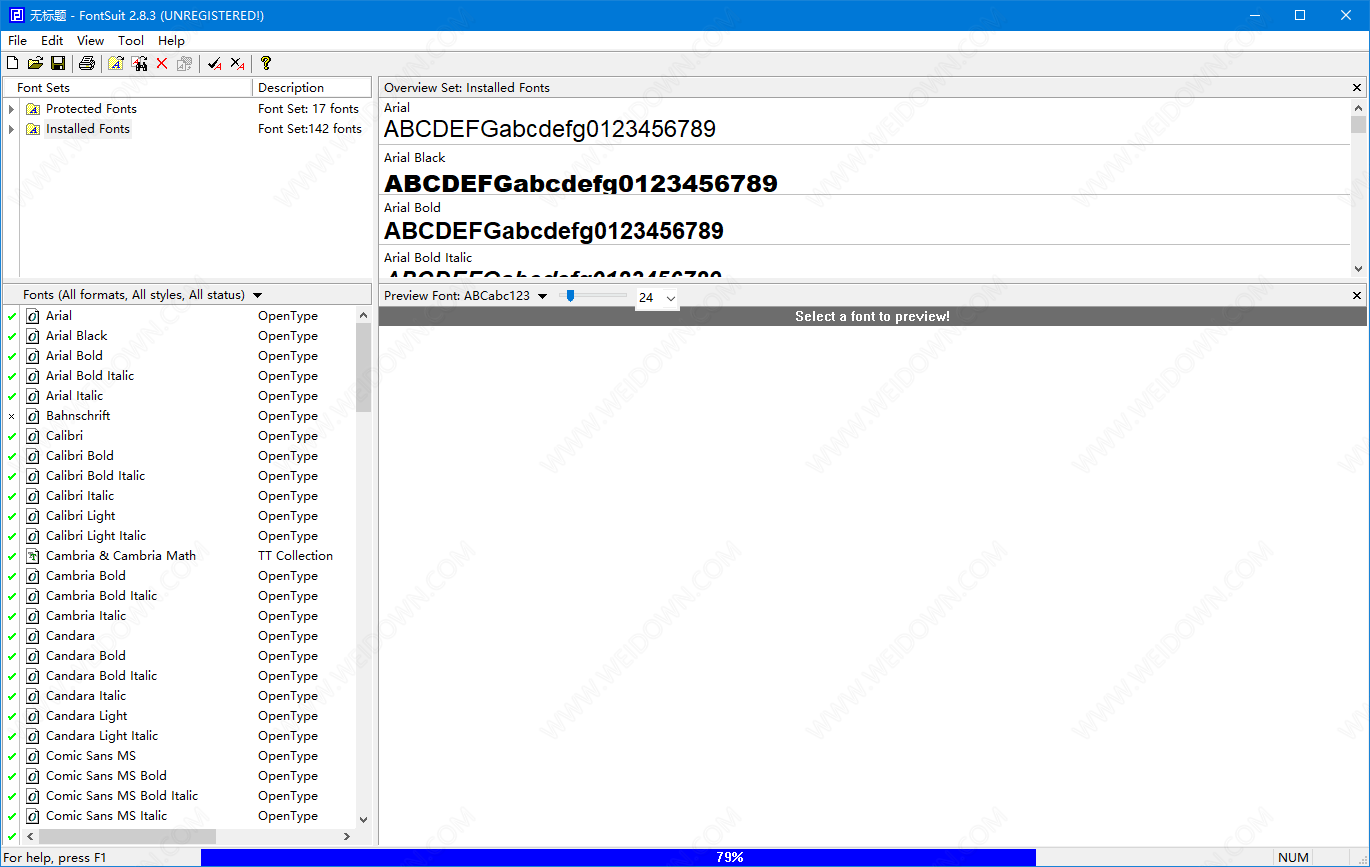
Task: Open the Preview Font text dropdown arrow
Action: [542, 296]
